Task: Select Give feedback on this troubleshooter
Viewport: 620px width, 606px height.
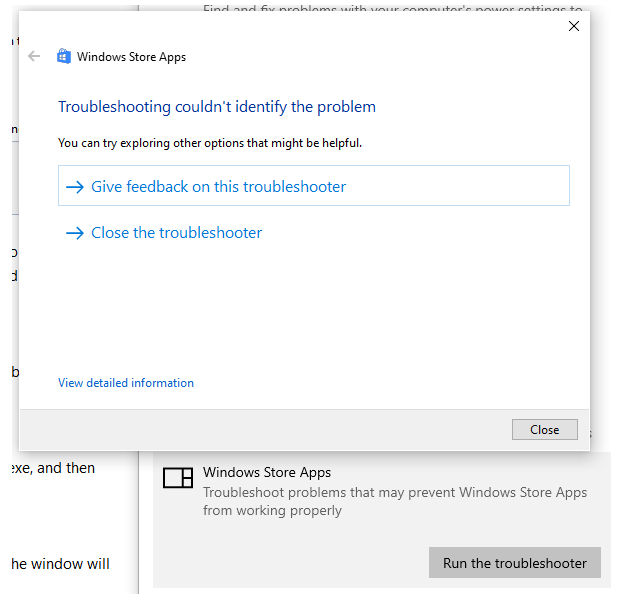Action: (218, 187)
